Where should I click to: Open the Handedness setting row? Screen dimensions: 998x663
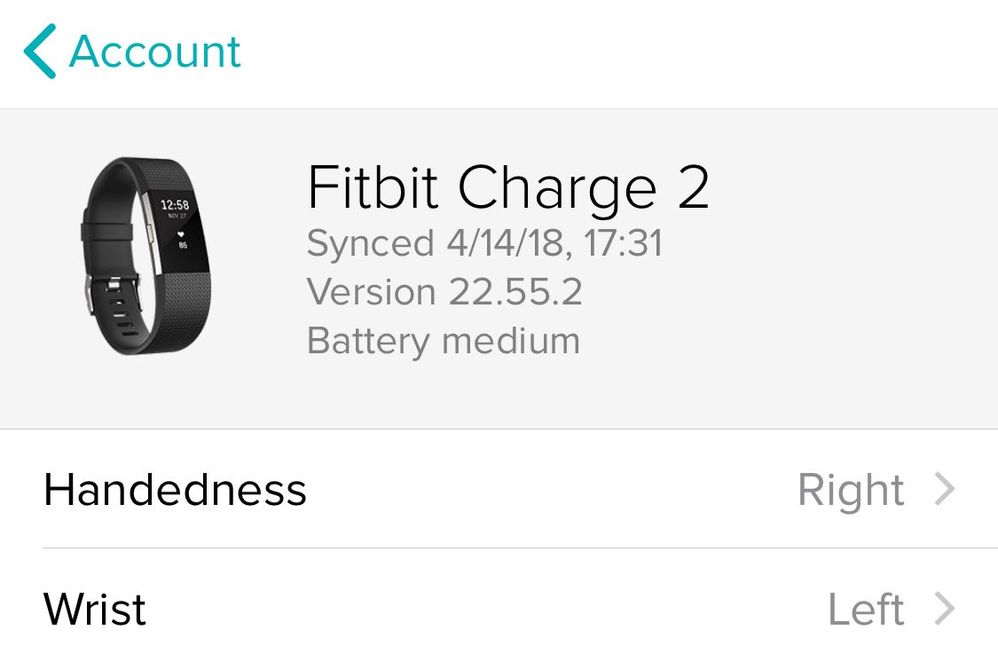(499, 489)
